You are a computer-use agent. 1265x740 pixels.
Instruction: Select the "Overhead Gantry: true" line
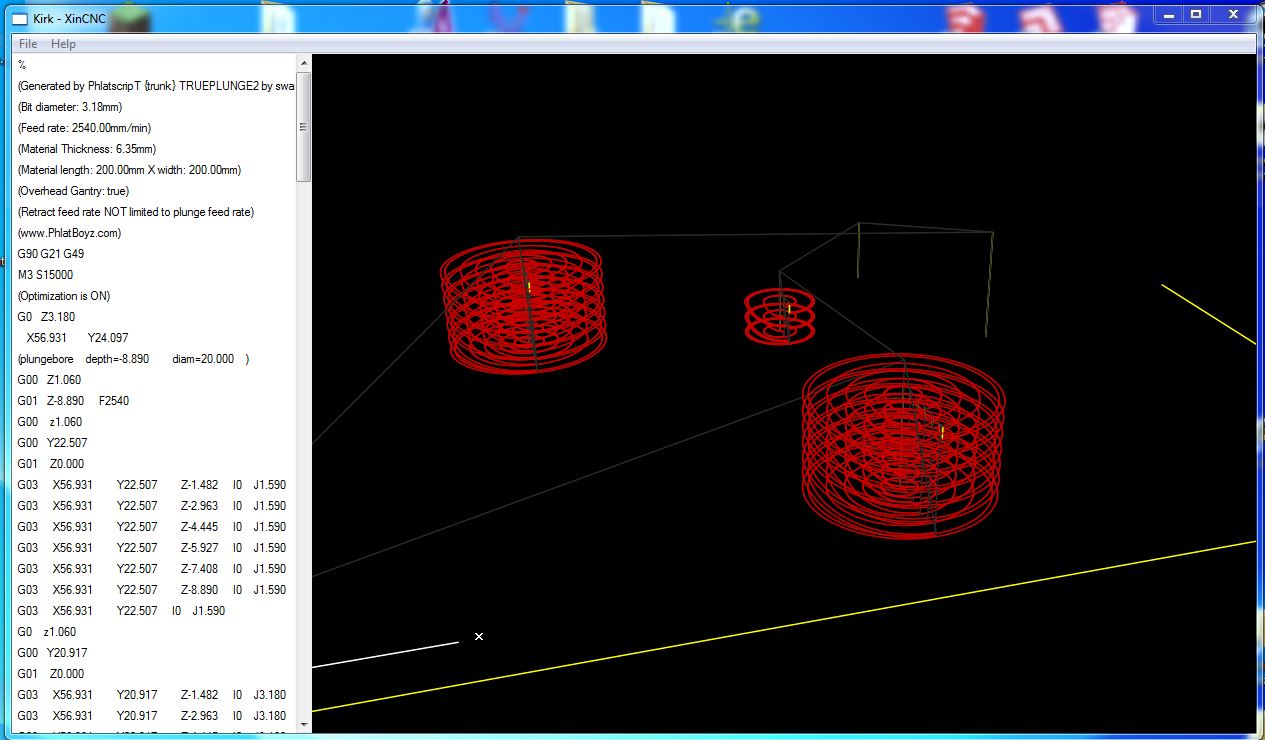tap(73, 191)
